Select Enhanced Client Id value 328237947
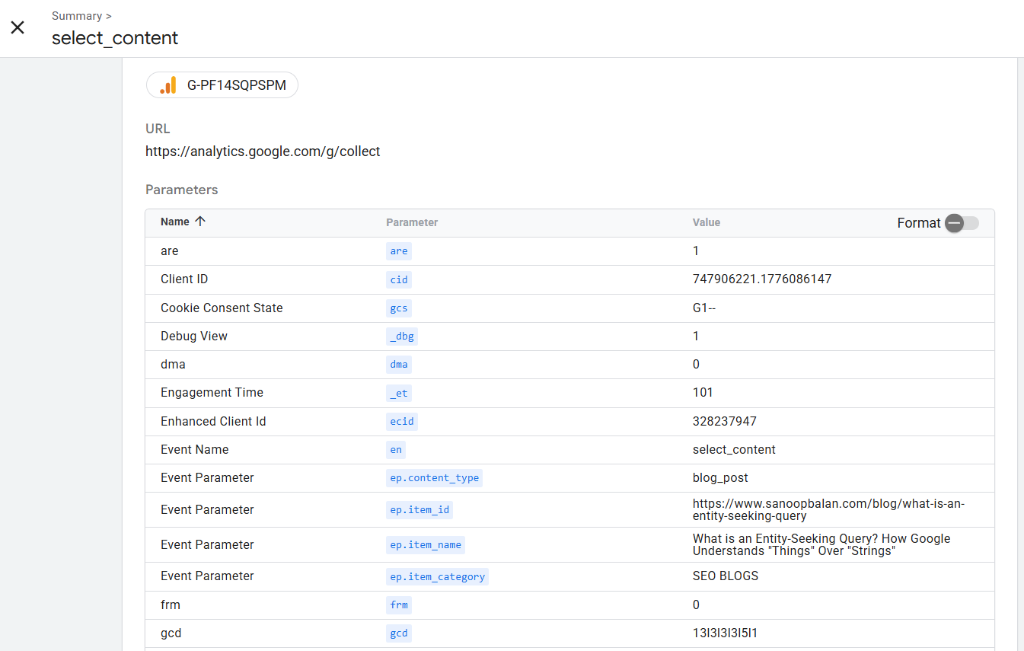This screenshot has width=1024, height=651. coord(724,421)
